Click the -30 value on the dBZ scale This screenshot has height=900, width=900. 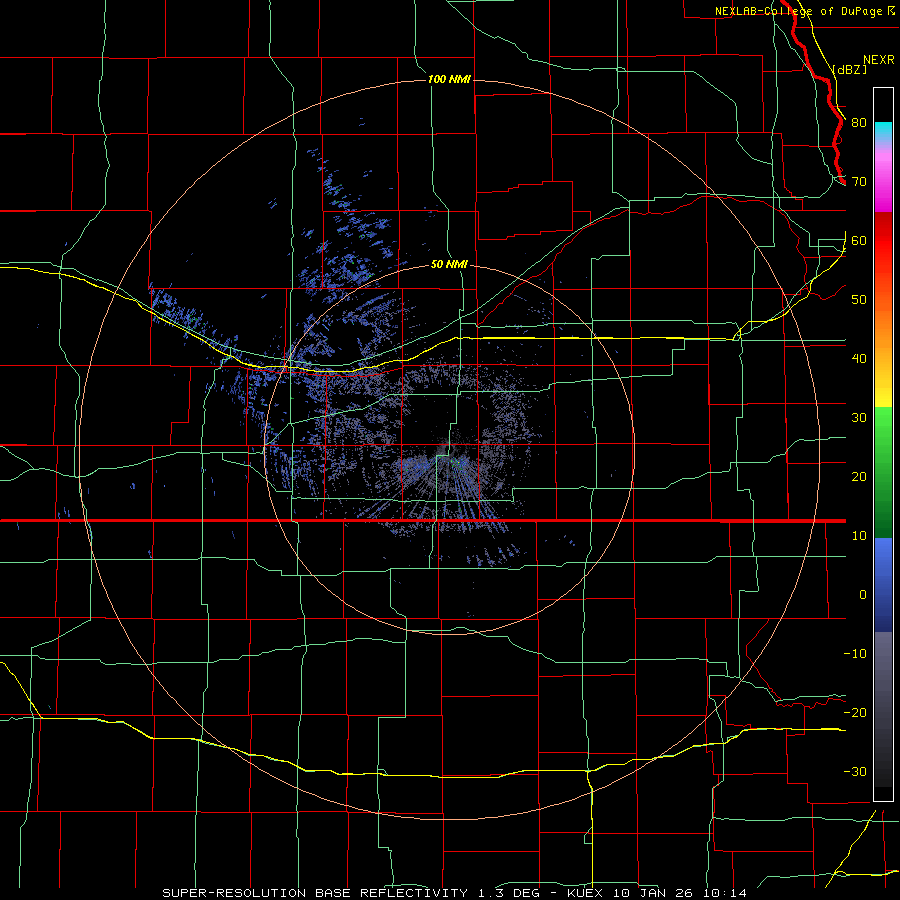tap(855, 772)
